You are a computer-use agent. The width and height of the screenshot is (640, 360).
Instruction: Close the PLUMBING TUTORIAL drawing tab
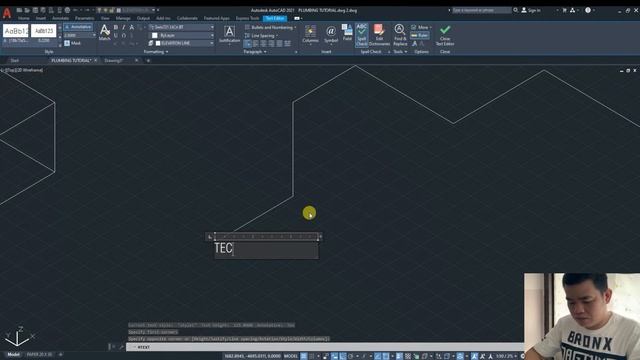pos(96,60)
